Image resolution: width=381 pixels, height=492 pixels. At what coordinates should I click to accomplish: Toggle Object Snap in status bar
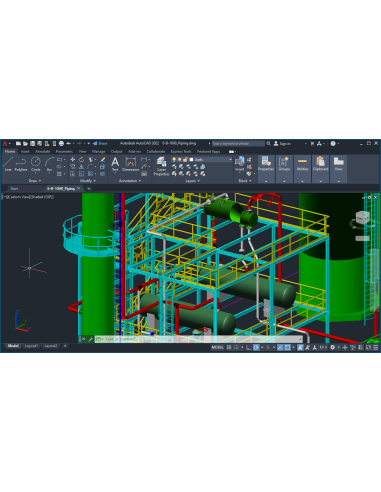288,347
